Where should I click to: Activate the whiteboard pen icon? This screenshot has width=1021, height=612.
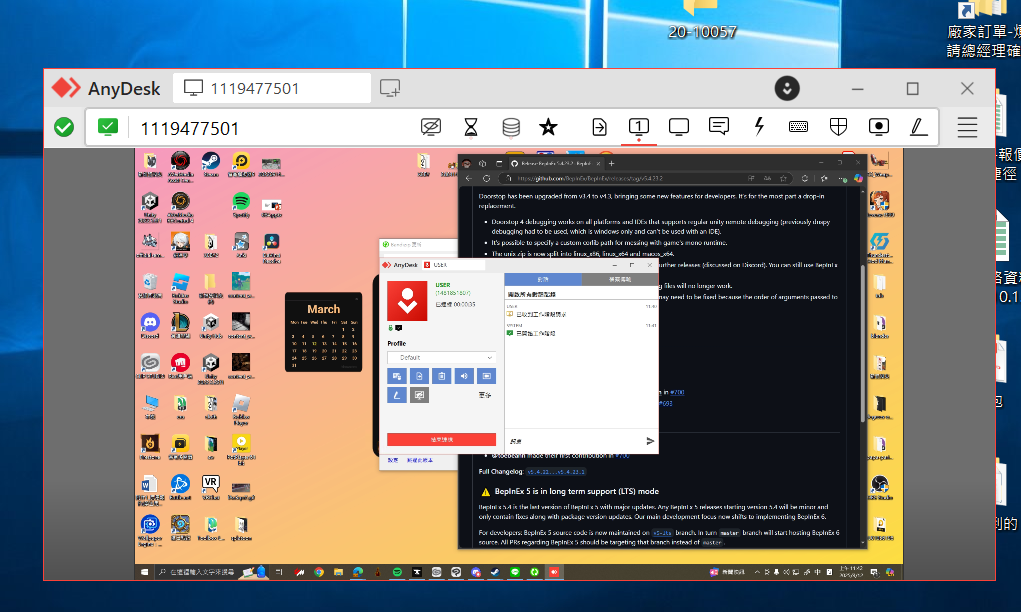click(x=918, y=126)
